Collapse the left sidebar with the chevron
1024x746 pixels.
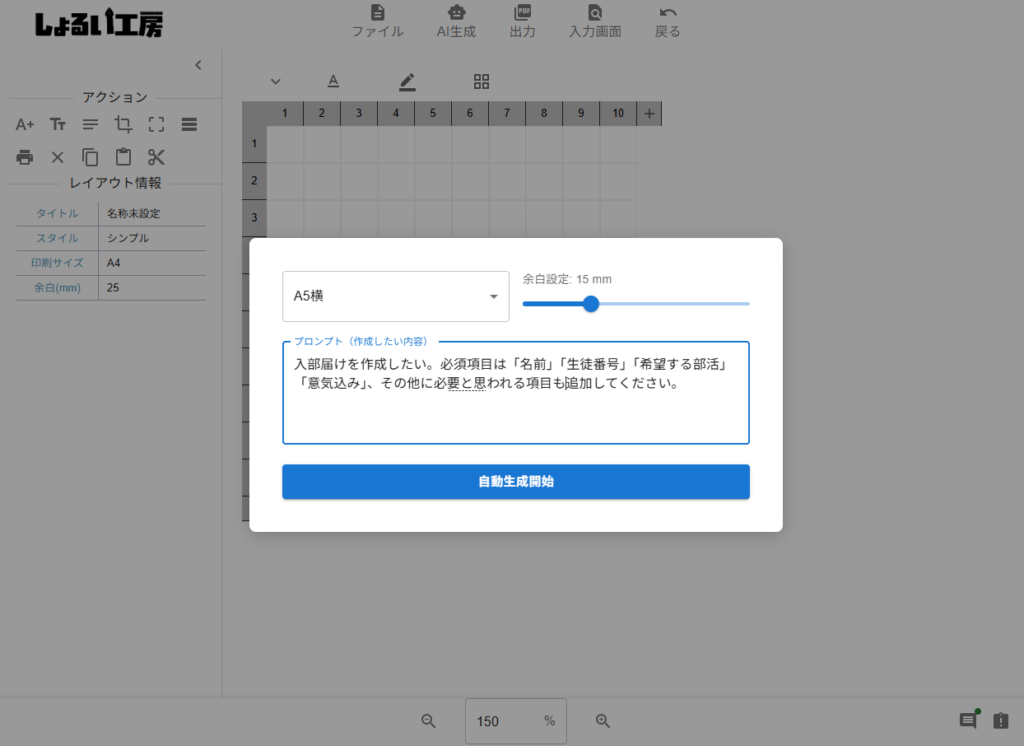click(198, 65)
